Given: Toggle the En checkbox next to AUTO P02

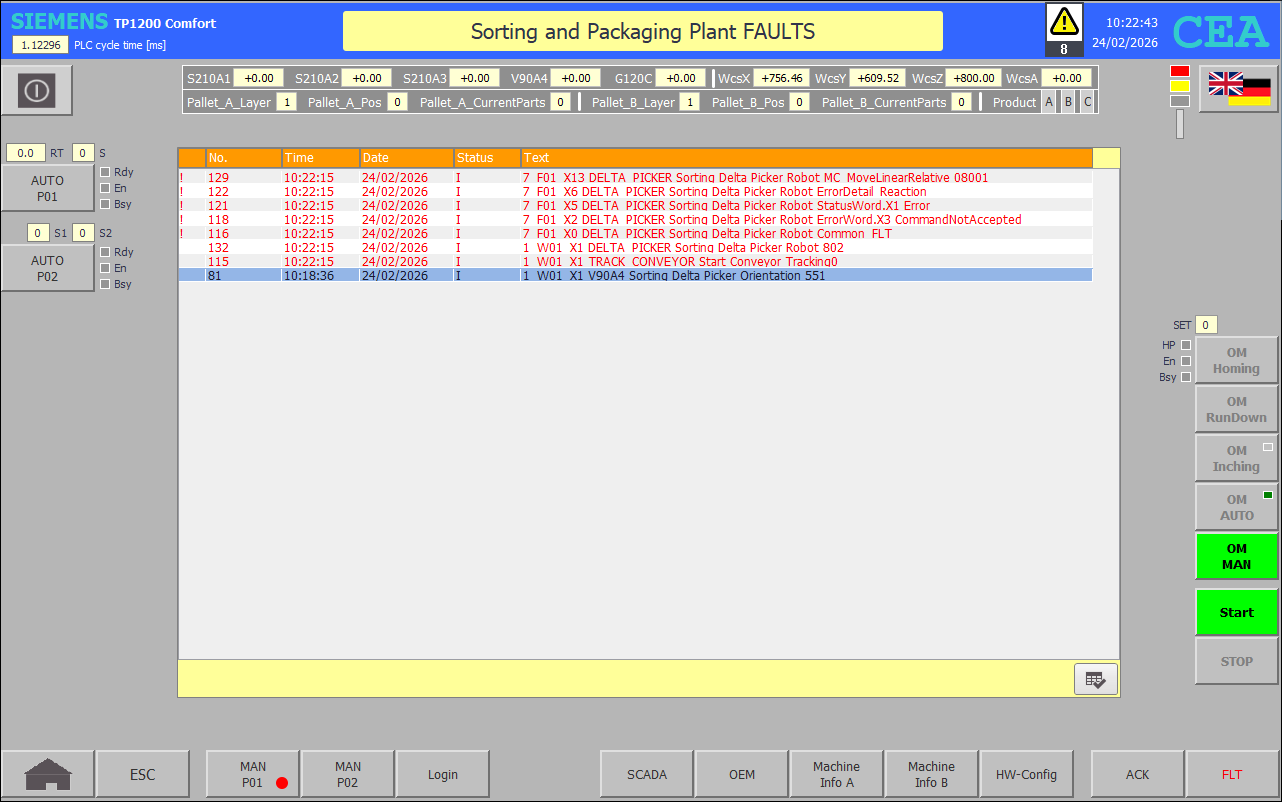Looking at the screenshot, I should pos(105,268).
